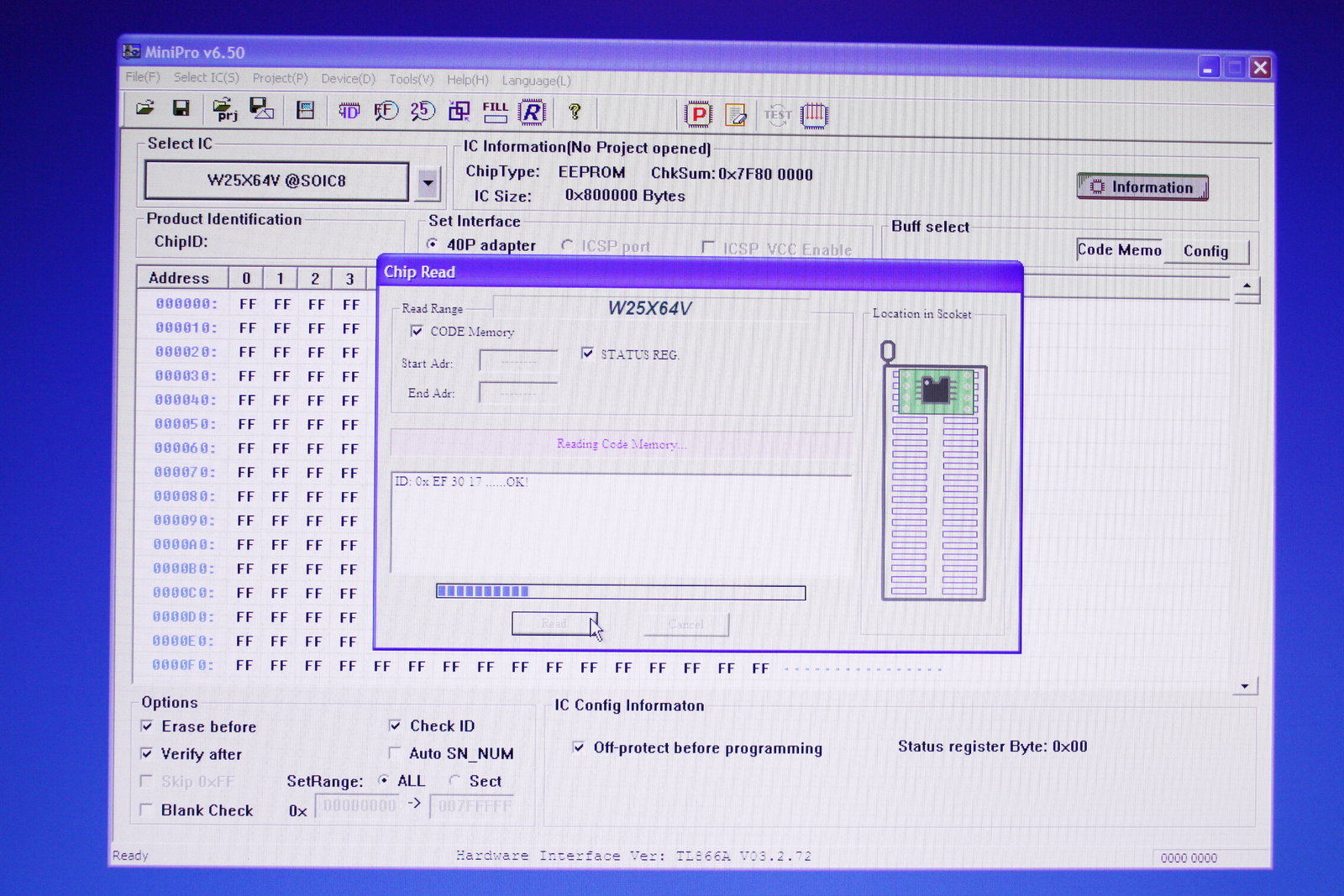Screen dimensions: 1344x896
Task: Open the Language(L) menu
Action: [x=536, y=81]
